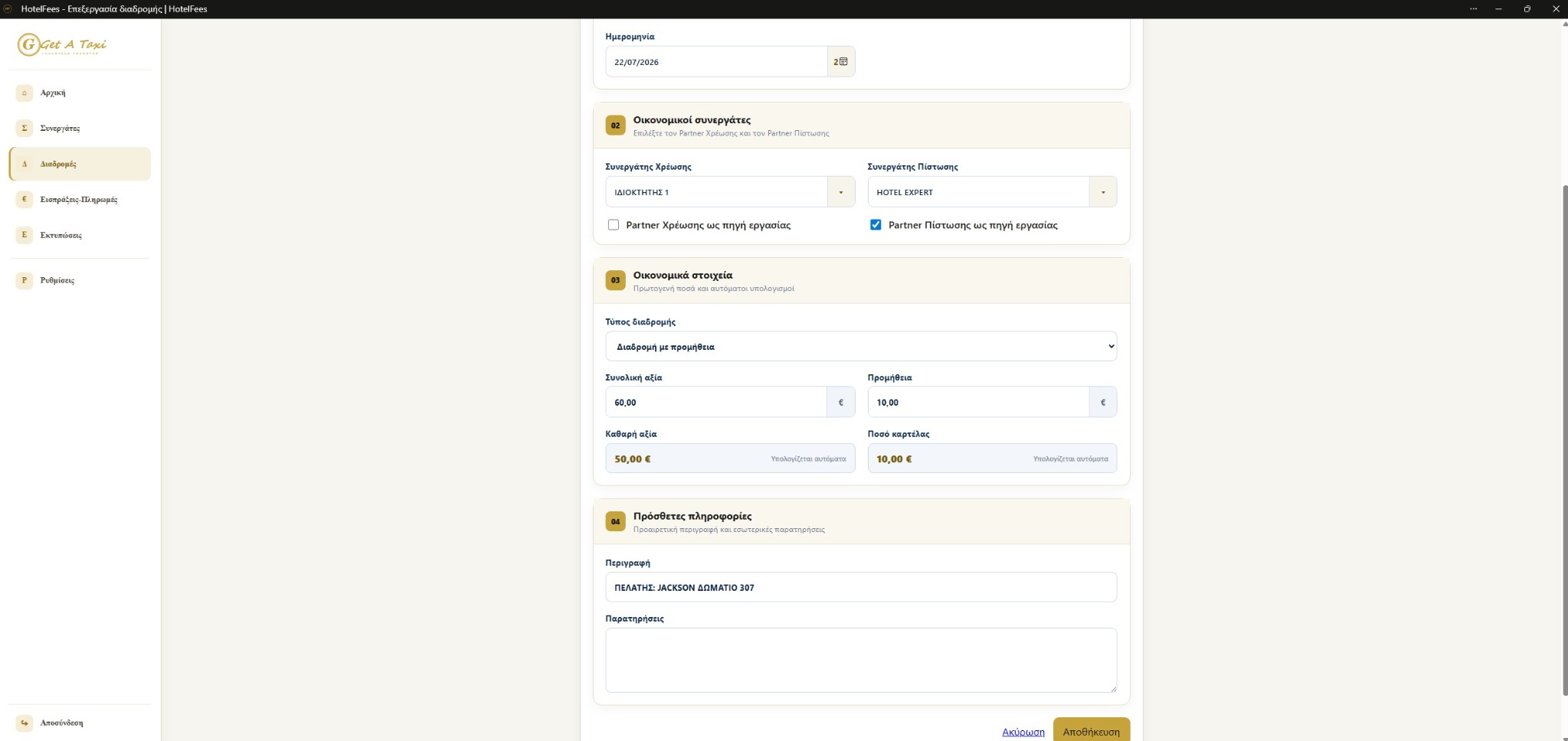Screen dimensions: 1568x741
Task: Click into the Παρατηρήσεις notes textarea
Action: (x=861, y=660)
